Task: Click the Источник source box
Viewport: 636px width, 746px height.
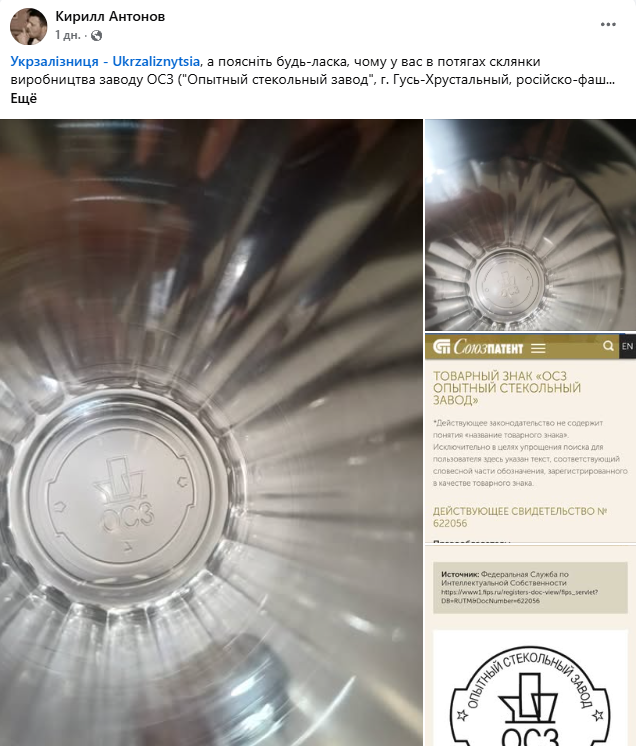Action: [x=530, y=588]
